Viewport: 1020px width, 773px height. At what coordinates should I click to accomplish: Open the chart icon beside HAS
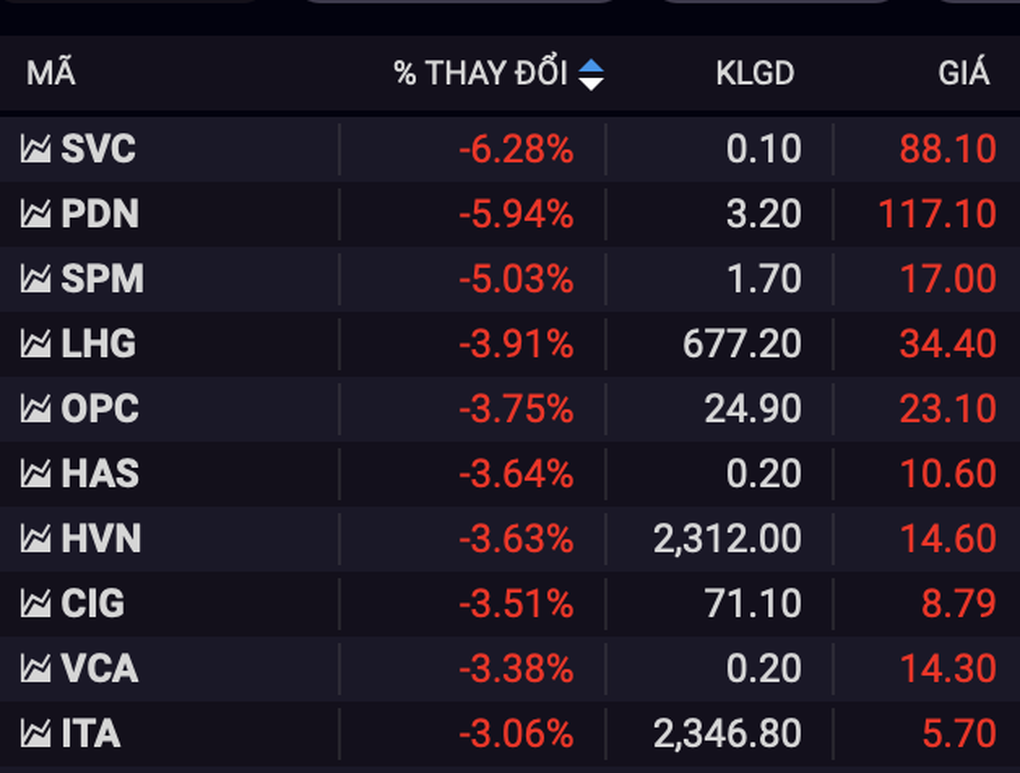pyautogui.click(x=35, y=474)
